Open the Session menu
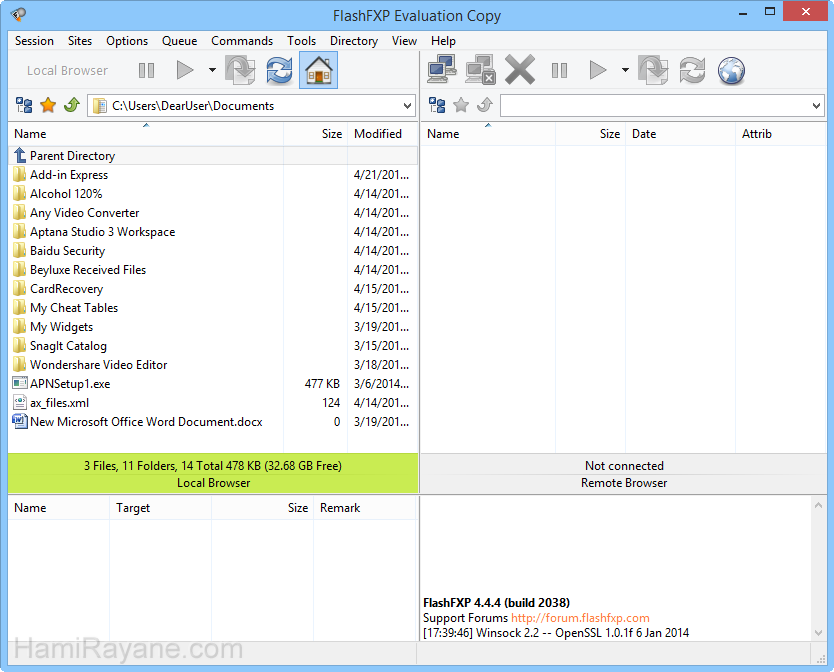Viewport: 834px width, 672px height. point(34,41)
